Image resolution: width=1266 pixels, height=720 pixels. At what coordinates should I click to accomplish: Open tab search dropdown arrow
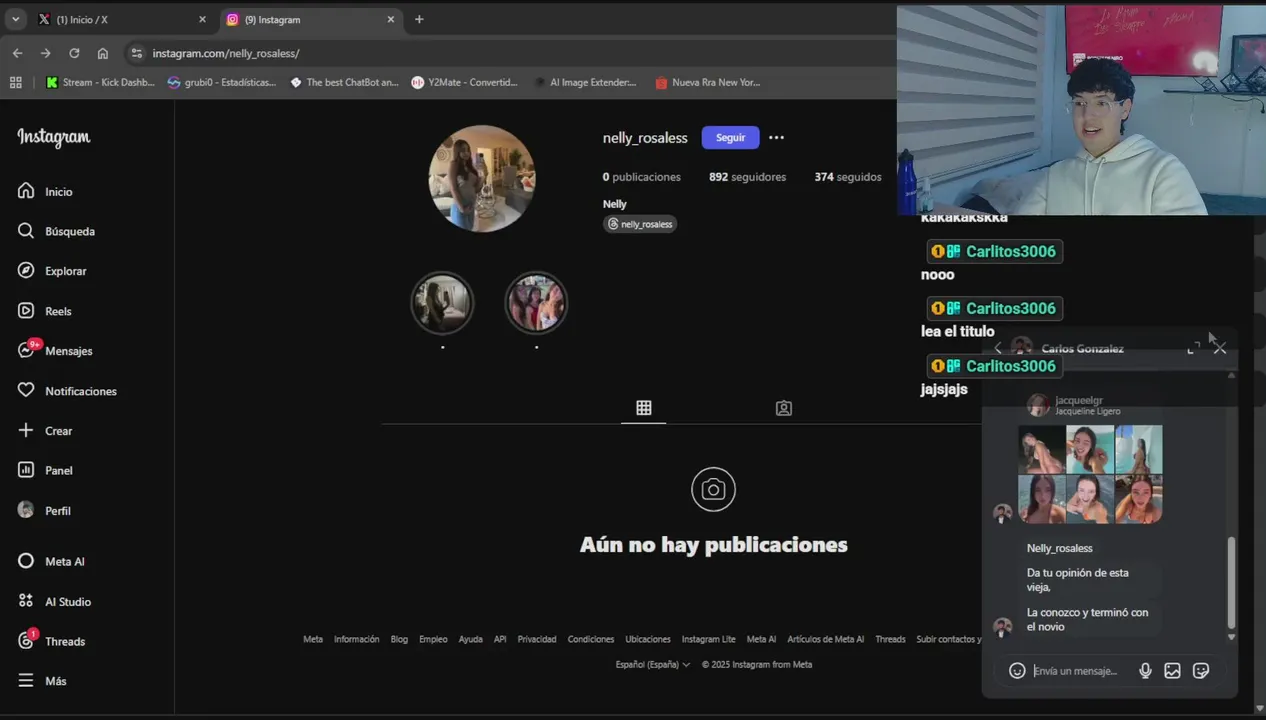pyautogui.click(x=15, y=19)
